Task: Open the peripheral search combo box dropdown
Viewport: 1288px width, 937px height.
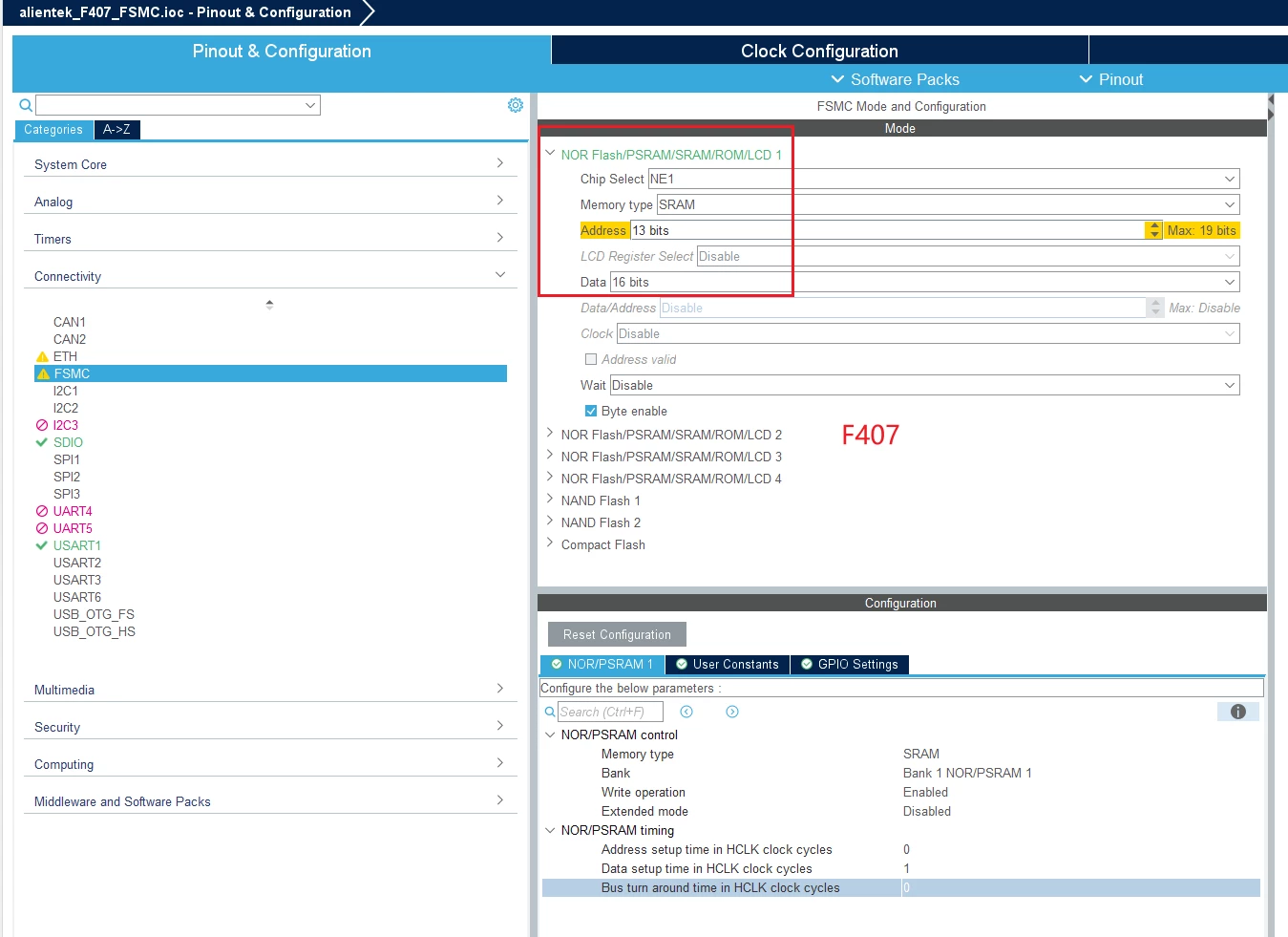Action: click(310, 105)
